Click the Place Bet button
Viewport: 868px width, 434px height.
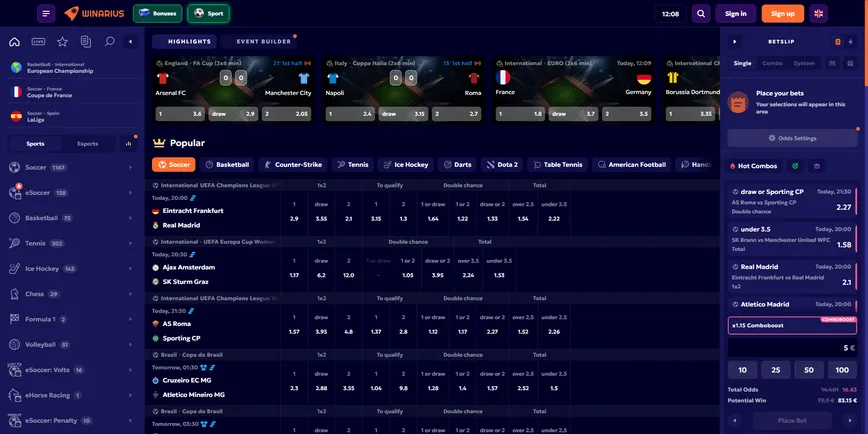(792, 420)
